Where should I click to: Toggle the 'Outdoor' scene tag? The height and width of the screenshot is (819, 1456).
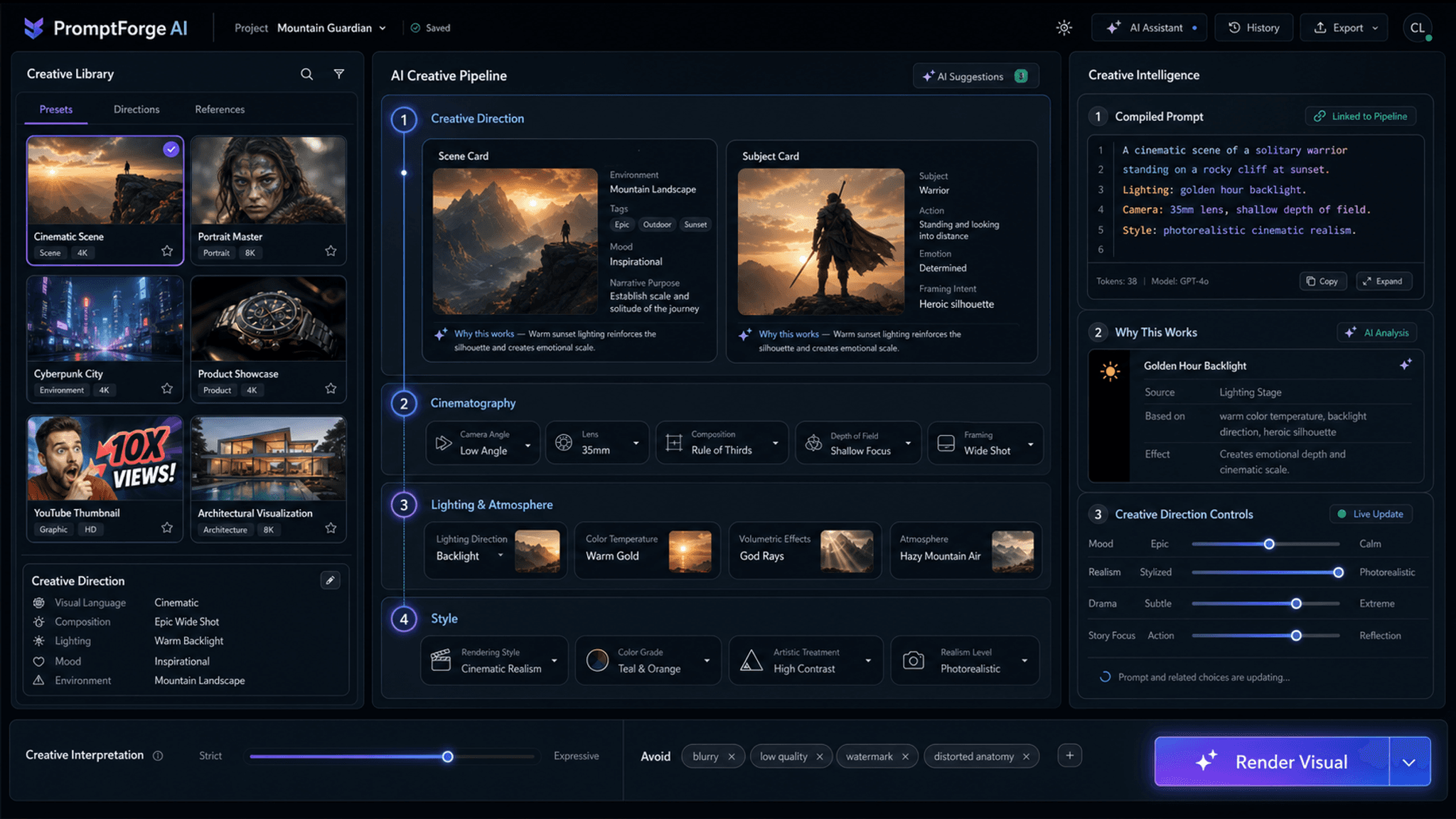(657, 225)
